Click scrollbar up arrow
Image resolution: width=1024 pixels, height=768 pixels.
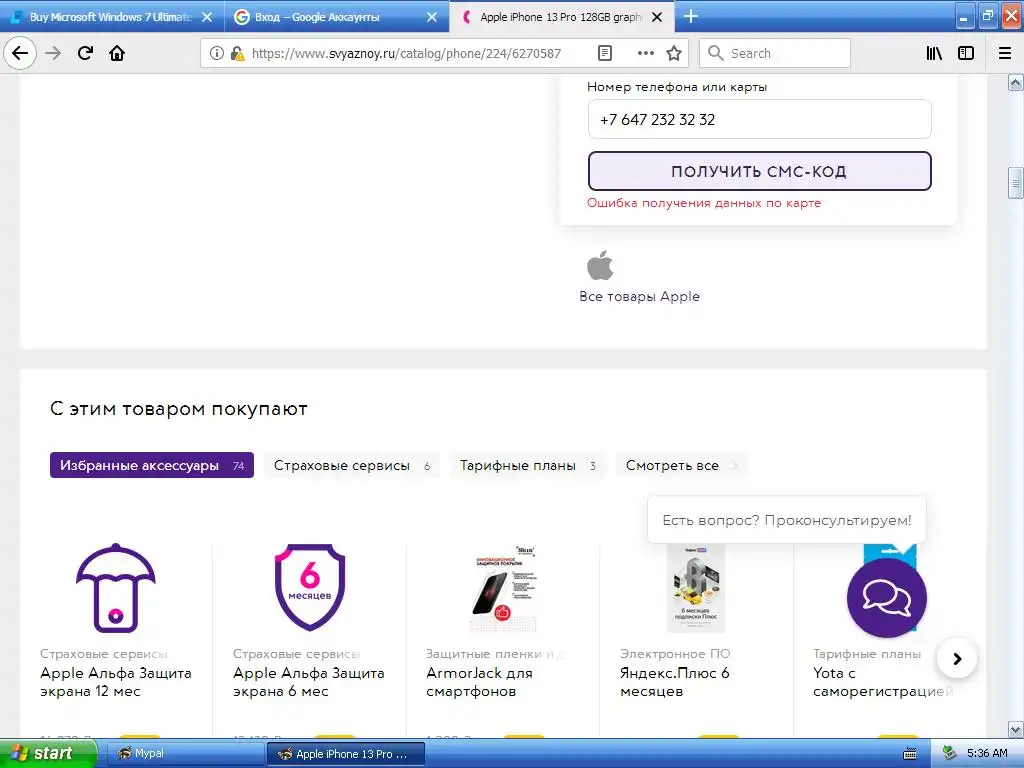[1016, 82]
